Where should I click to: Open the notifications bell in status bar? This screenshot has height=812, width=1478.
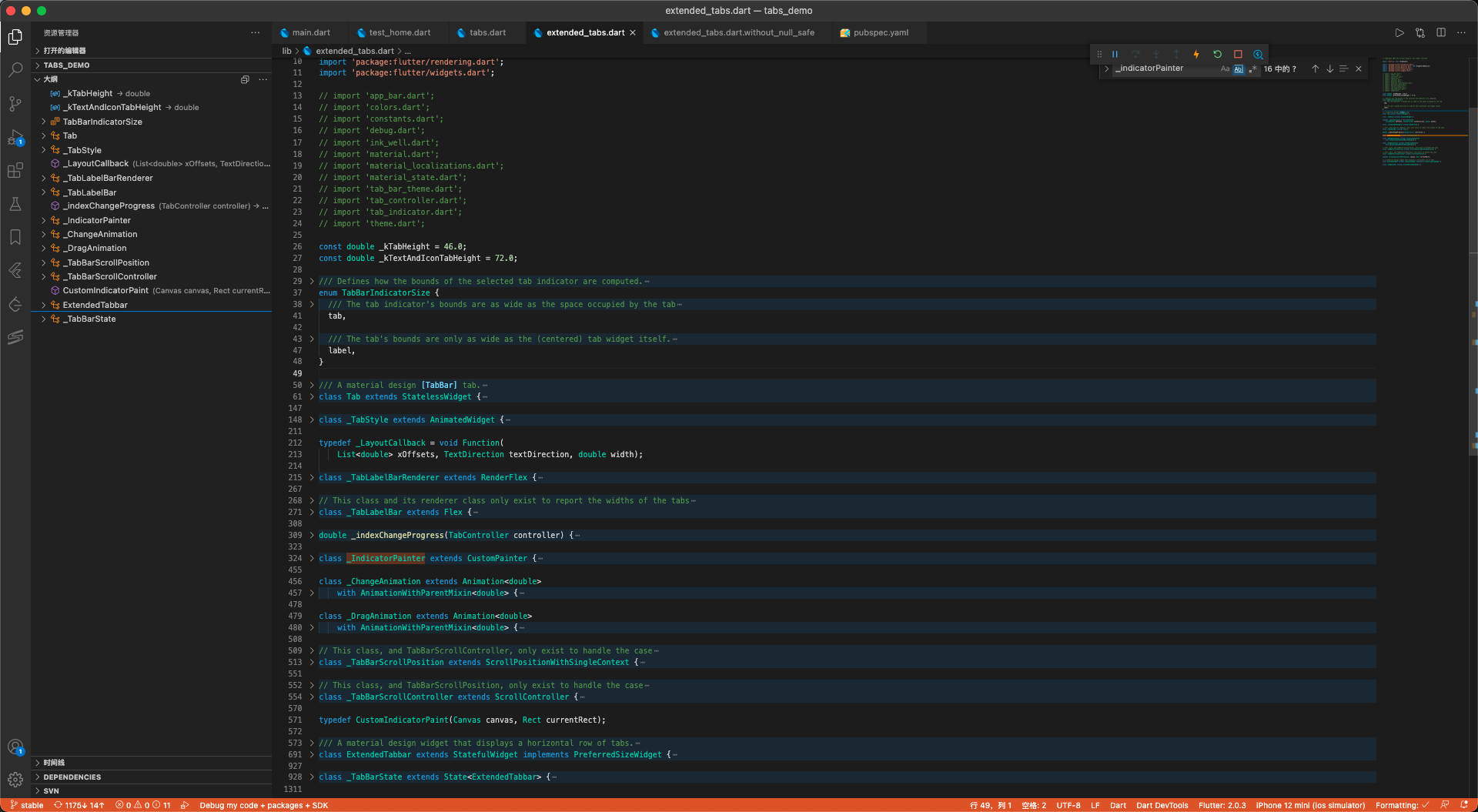1464,805
